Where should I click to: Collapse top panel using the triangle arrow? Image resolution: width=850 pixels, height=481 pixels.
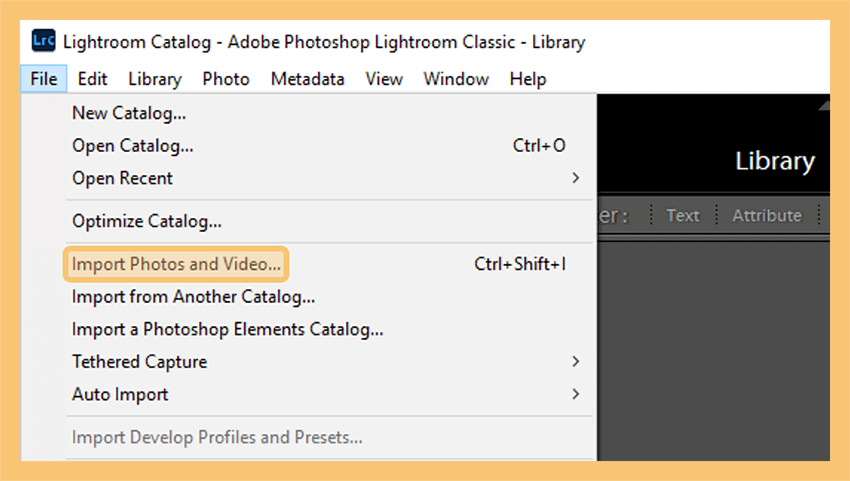[824, 105]
